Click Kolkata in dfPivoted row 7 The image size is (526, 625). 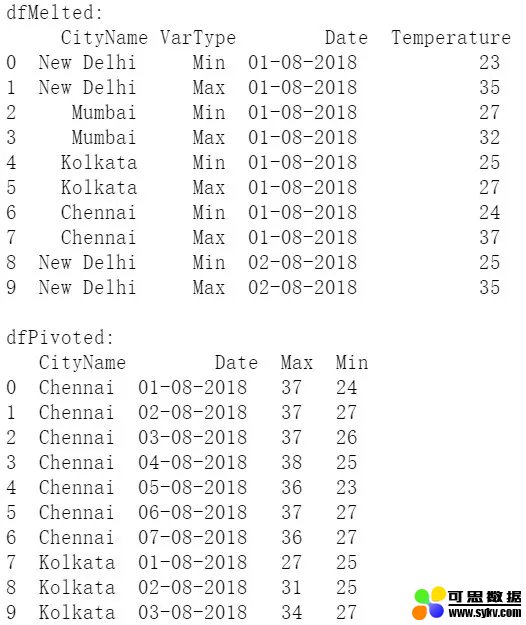click(x=77, y=562)
